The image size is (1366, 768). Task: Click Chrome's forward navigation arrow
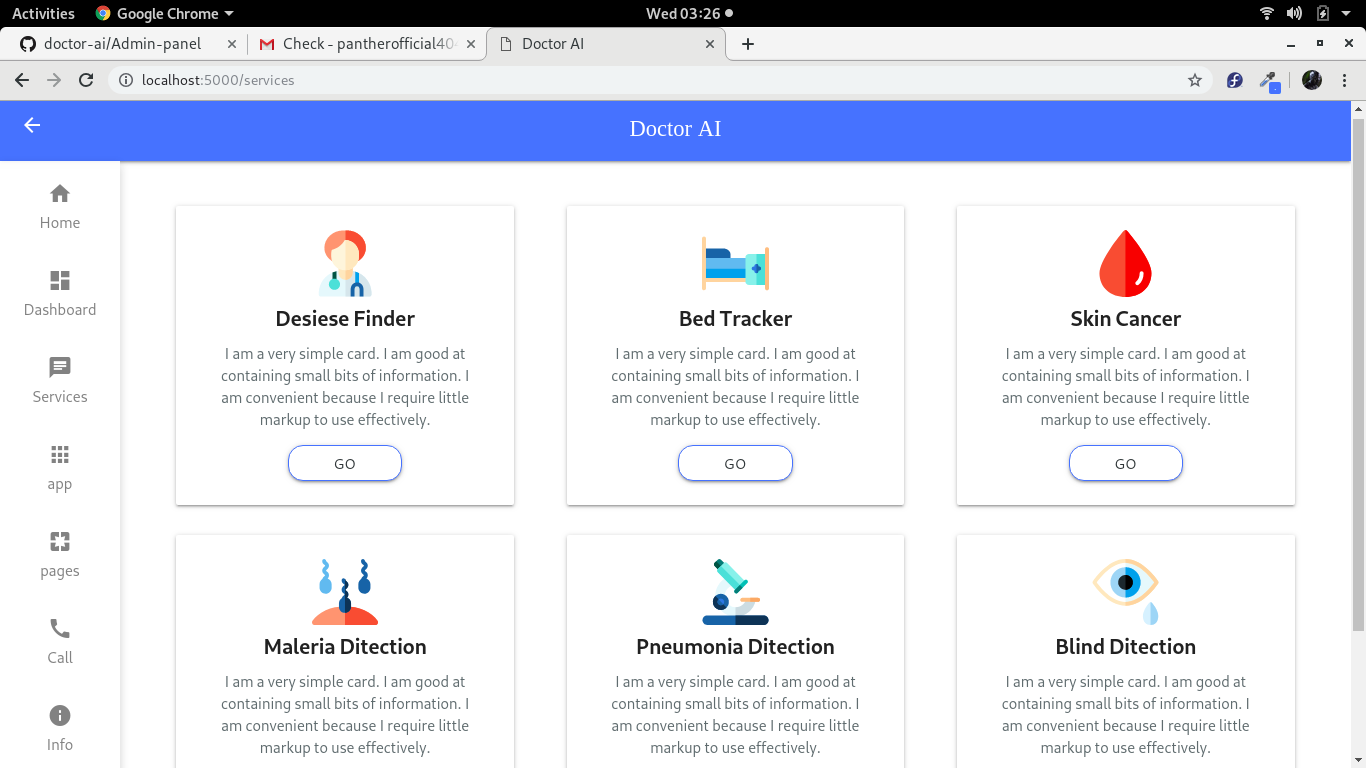54,80
